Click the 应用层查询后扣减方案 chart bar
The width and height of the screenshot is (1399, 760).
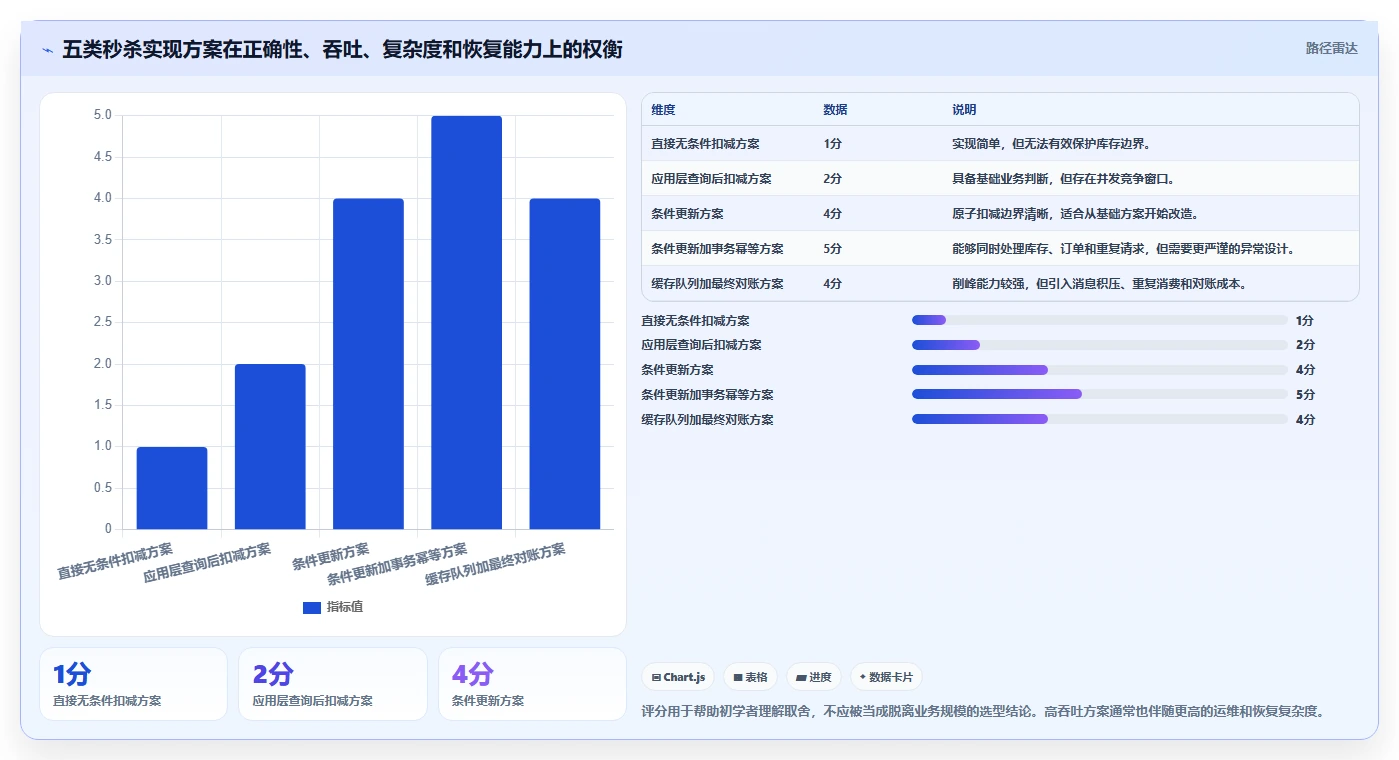coord(270,447)
